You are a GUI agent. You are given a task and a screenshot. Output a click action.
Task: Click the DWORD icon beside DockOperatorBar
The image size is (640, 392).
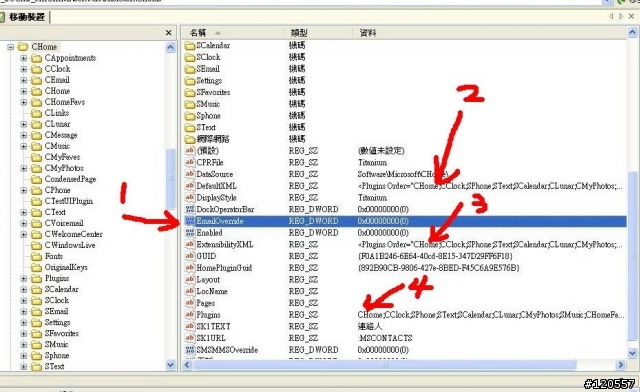point(190,209)
